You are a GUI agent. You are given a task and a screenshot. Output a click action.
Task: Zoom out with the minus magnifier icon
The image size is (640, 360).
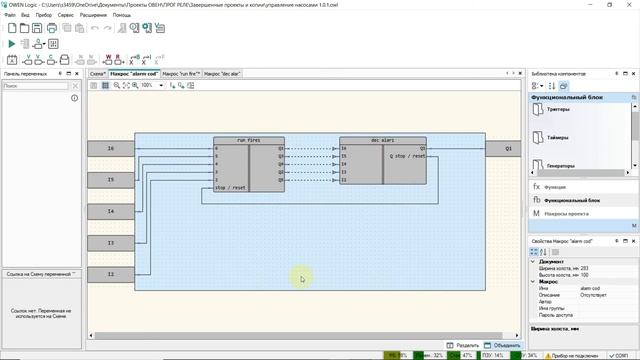tap(117, 85)
